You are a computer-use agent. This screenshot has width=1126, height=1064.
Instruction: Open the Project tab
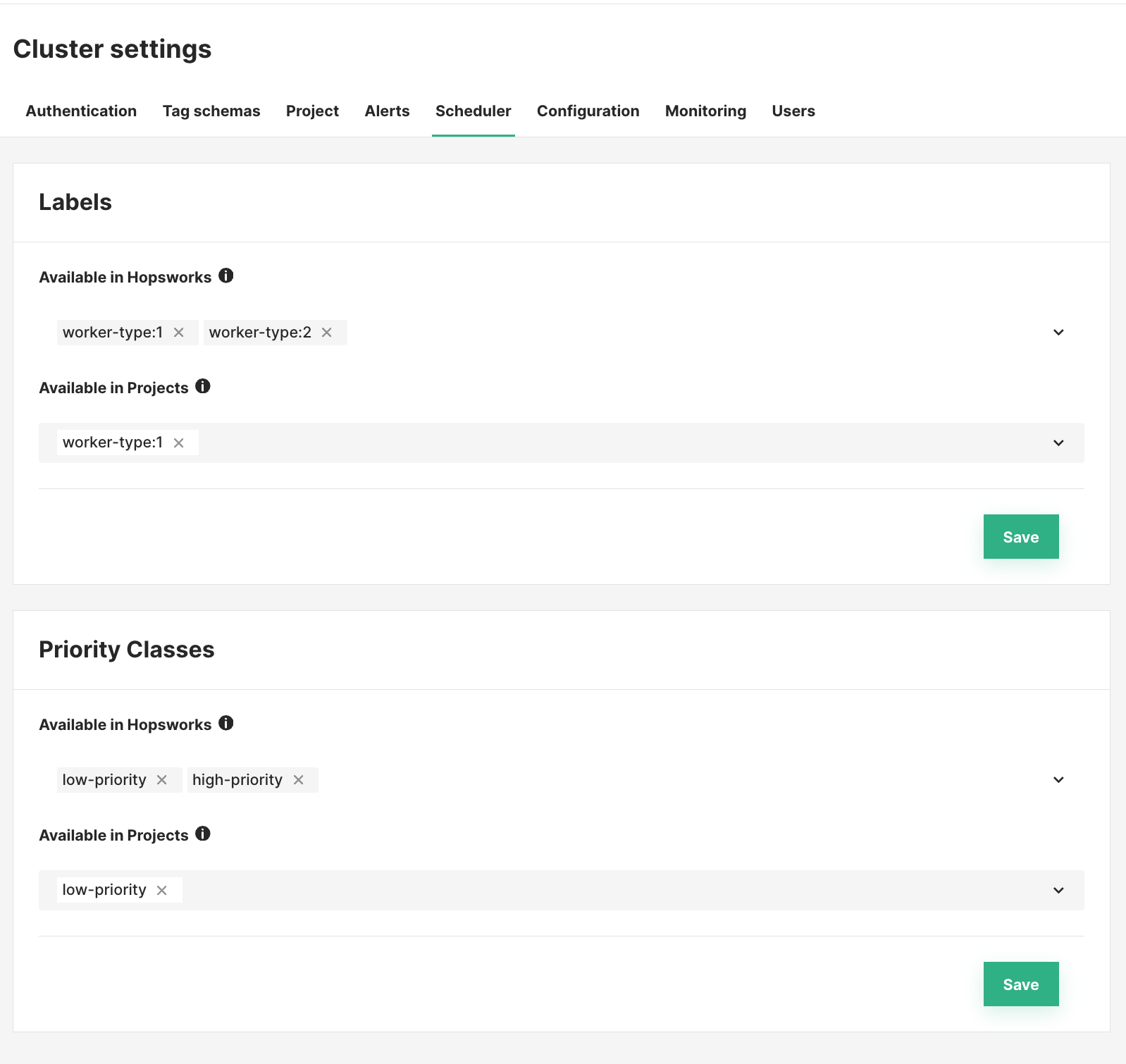pyautogui.click(x=312, y=111)
